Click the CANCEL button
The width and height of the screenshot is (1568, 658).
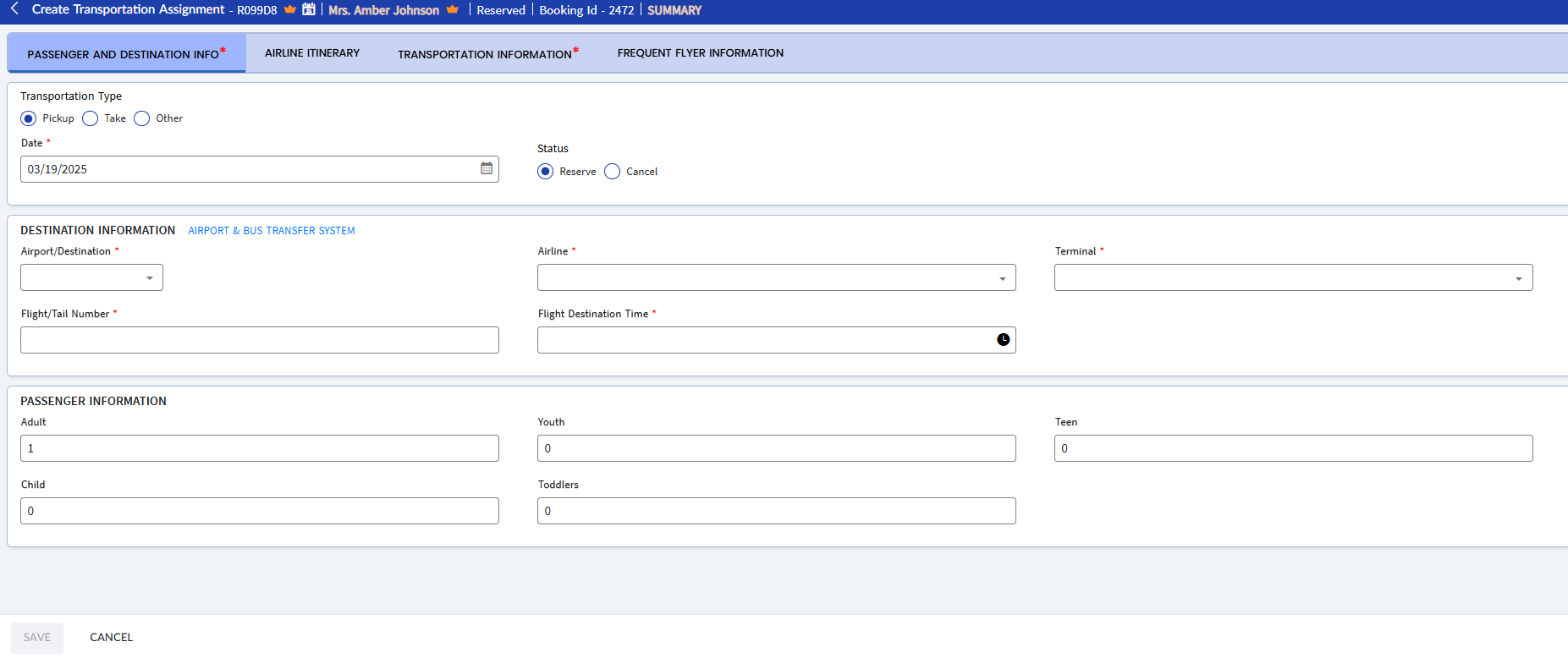click(x=112, y=638)
